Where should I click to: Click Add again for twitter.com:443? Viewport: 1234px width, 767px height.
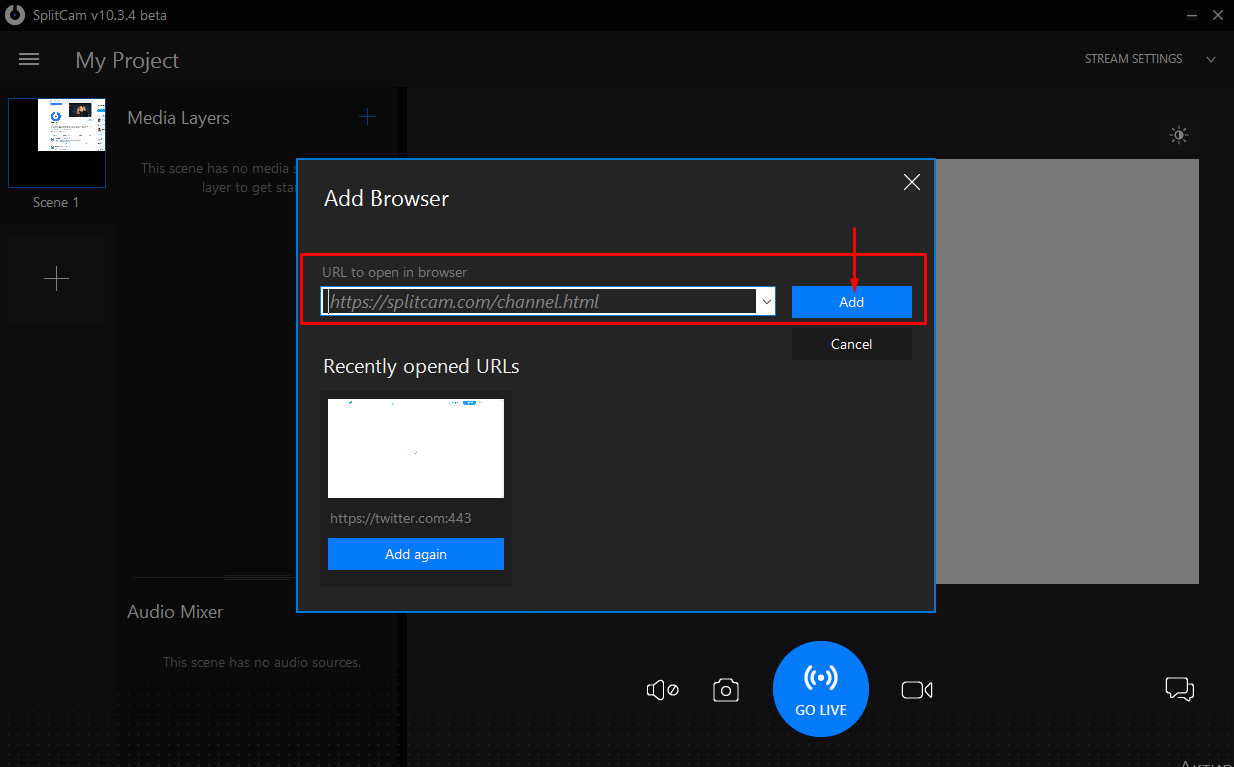coord(415,553)
